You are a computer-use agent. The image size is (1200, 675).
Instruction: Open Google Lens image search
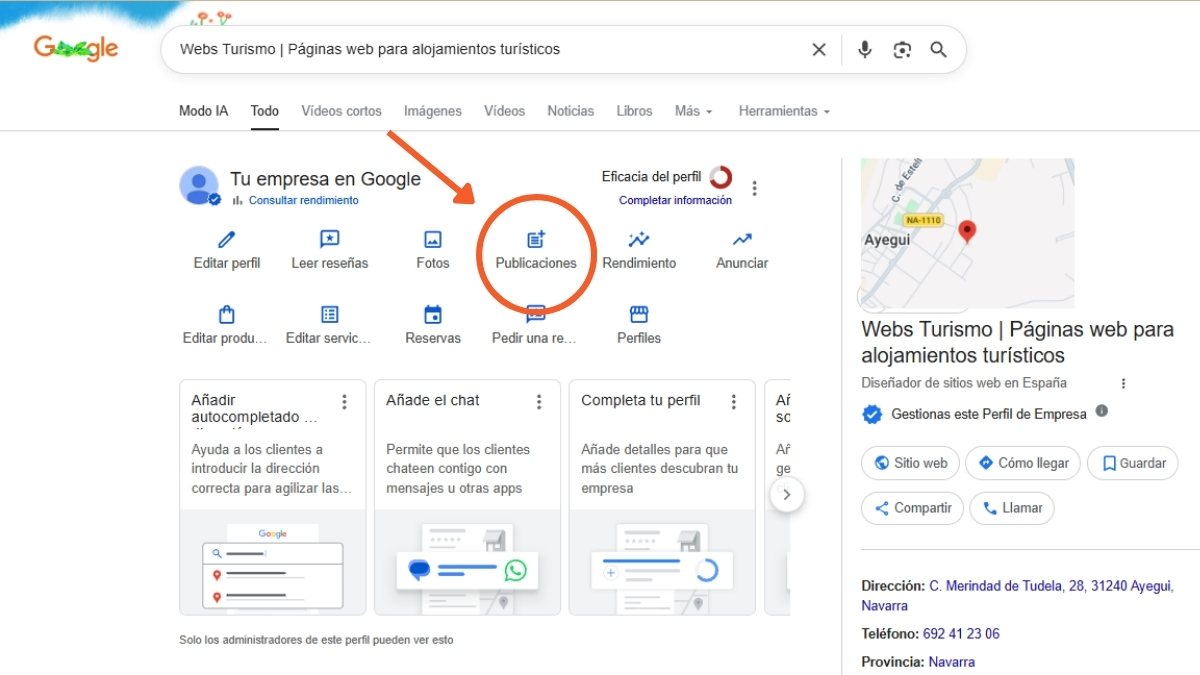[902, 49]
